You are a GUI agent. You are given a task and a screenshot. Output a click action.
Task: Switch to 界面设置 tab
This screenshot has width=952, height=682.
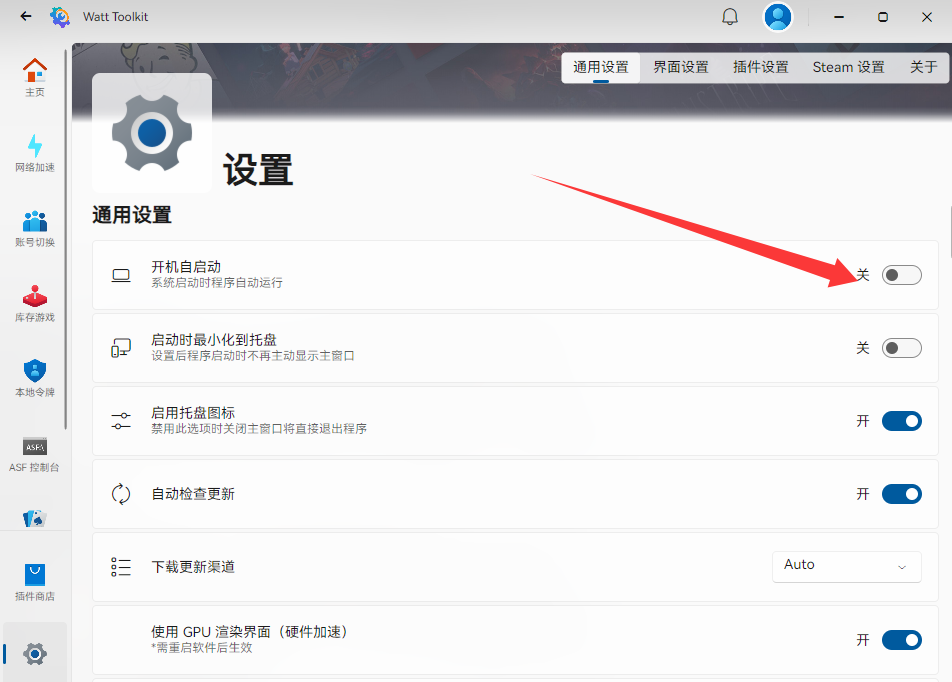[x=681, y=67]
